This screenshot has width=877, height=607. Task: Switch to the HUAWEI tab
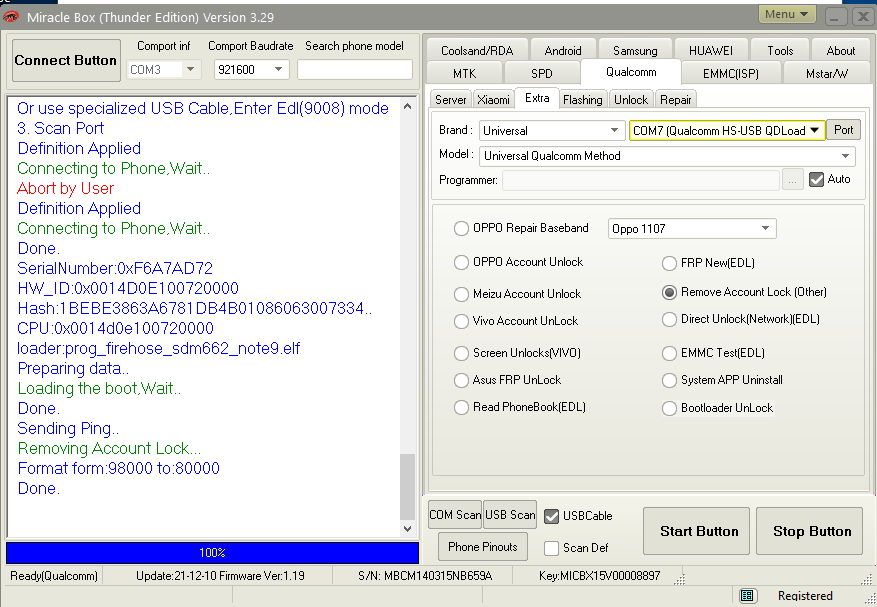click(x=710, y=51)
